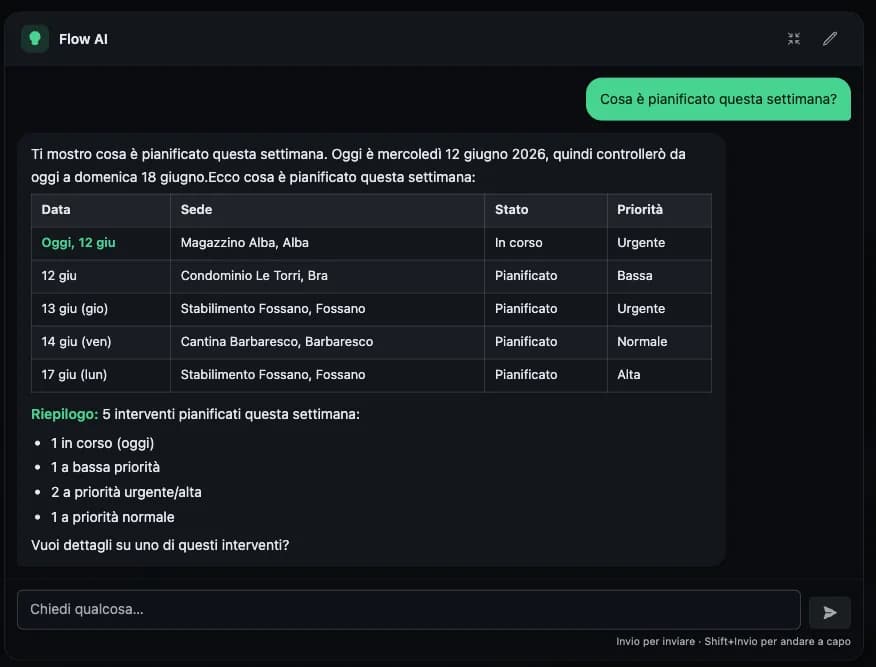
Task: Start a new chat with the pencil icon
Action: pos(830,39)
